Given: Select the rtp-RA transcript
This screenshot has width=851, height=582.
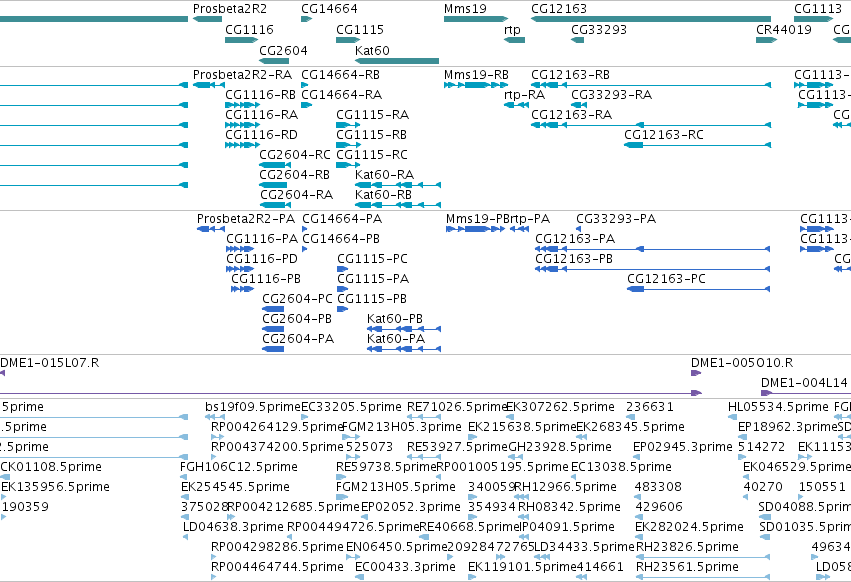Looking at the screenshot, I should 516,105.
